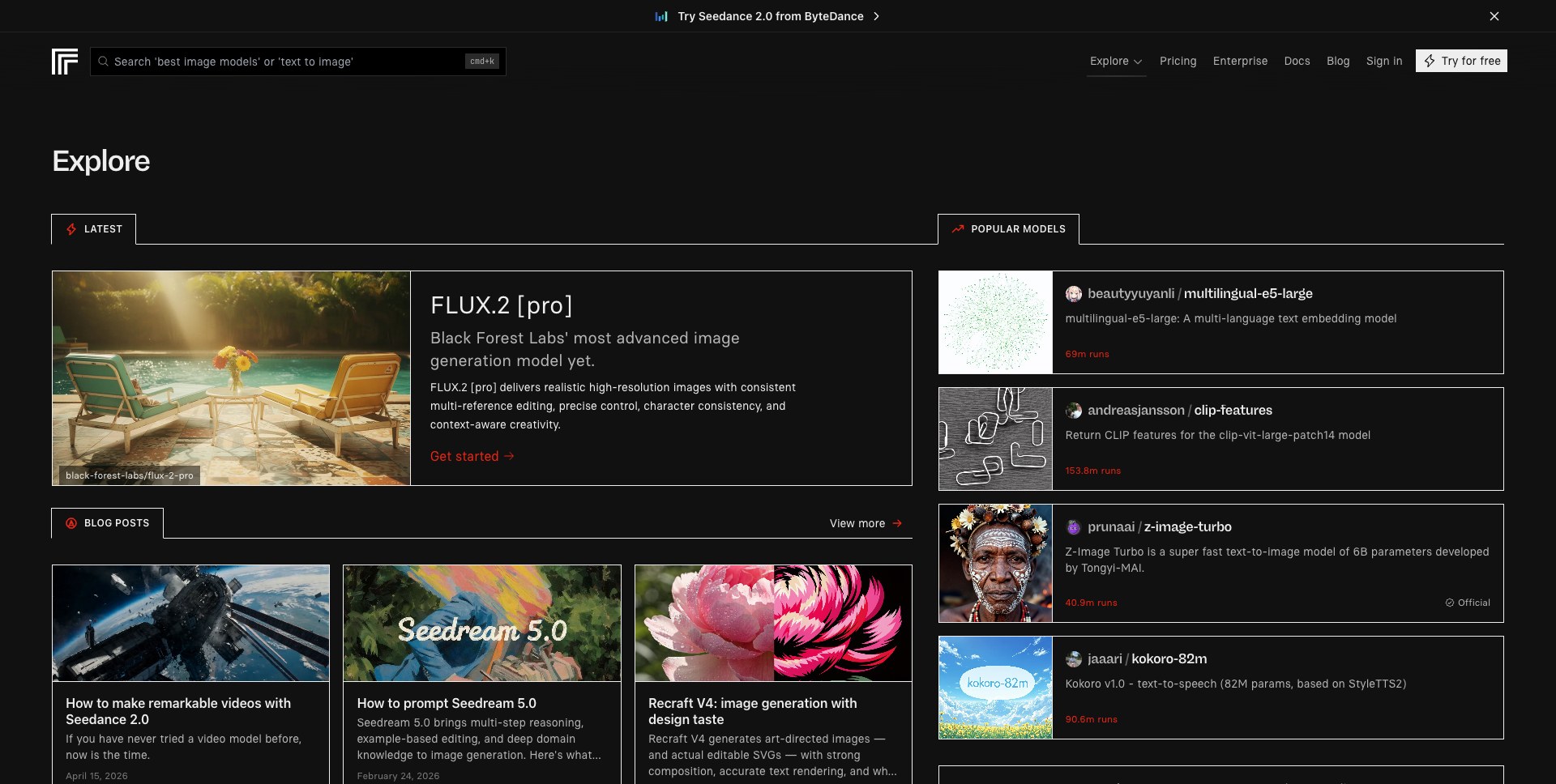Viewport: 1556px width, 784px height.
Task: Click the beautyyuyanli avatar icon
Action: pos(1074,294)
